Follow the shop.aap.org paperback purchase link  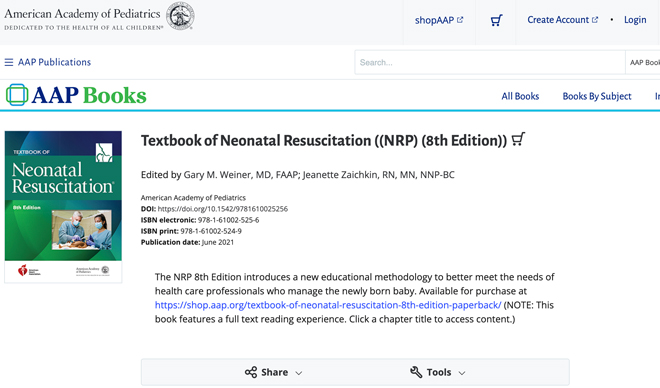(x=328, y=305)
